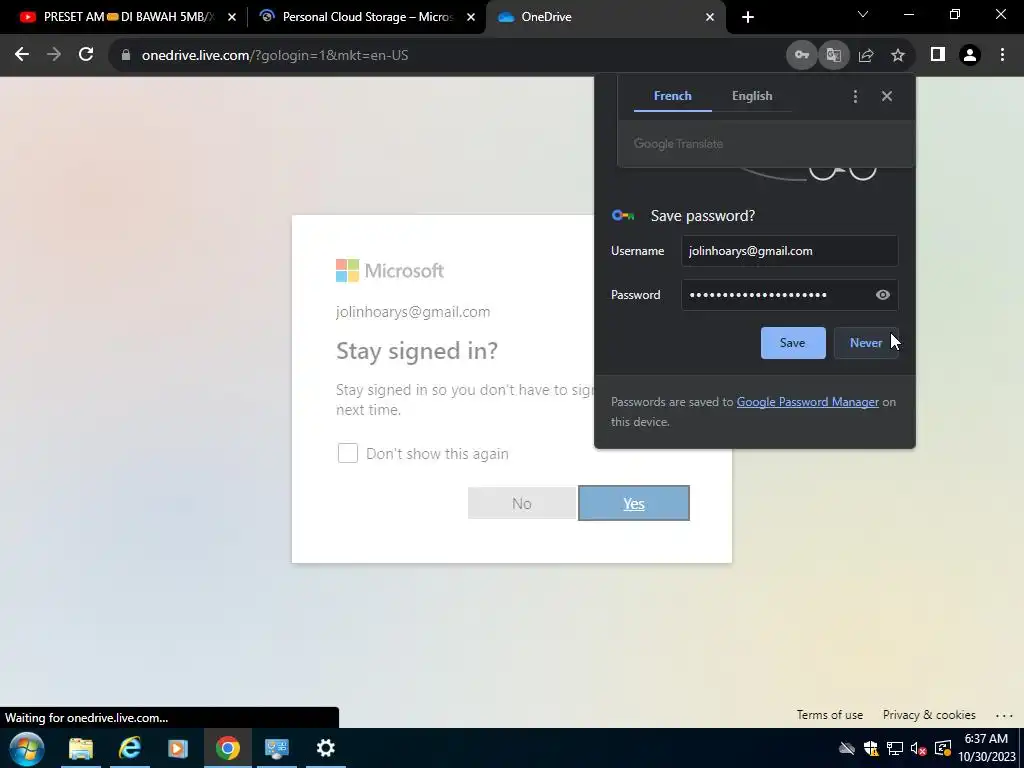Confirm staying signed in with Yes
1024x768 pixels.
[633, 504]
